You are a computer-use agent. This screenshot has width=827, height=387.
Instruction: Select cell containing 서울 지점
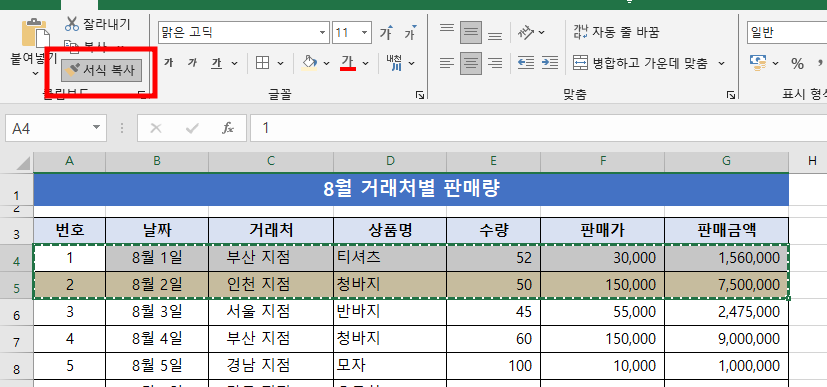tap(271, 313)
